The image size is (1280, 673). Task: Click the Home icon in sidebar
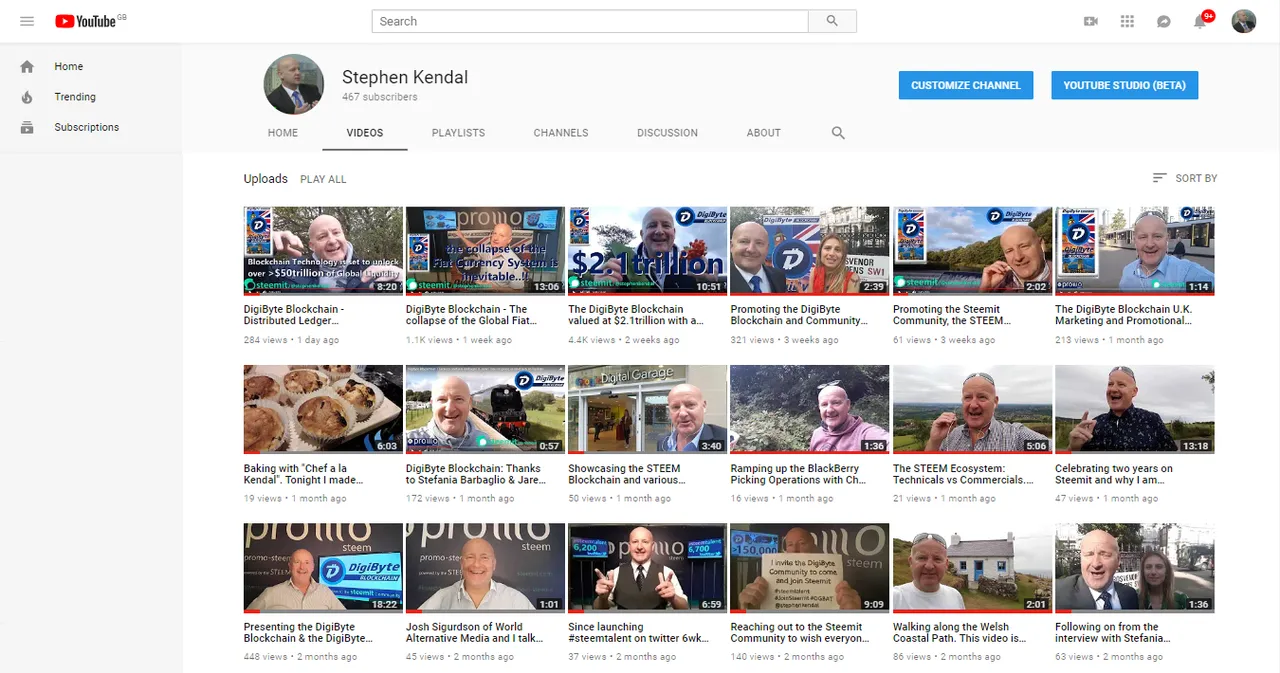point(27,67)
